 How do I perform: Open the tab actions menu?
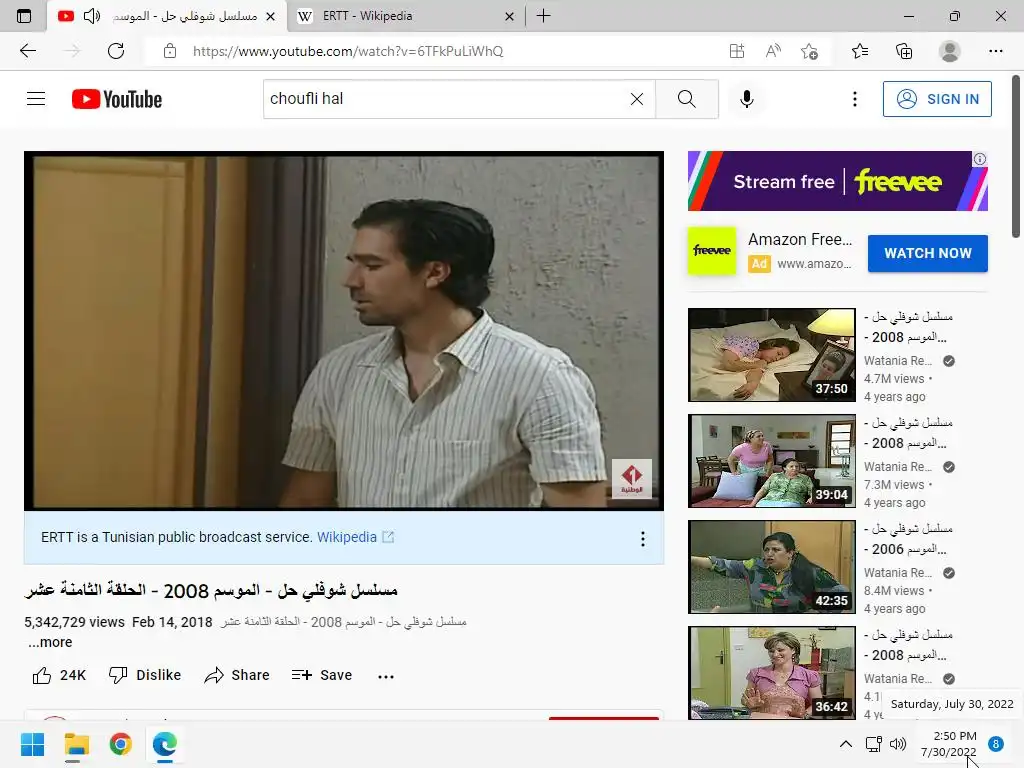pos(24,16)
